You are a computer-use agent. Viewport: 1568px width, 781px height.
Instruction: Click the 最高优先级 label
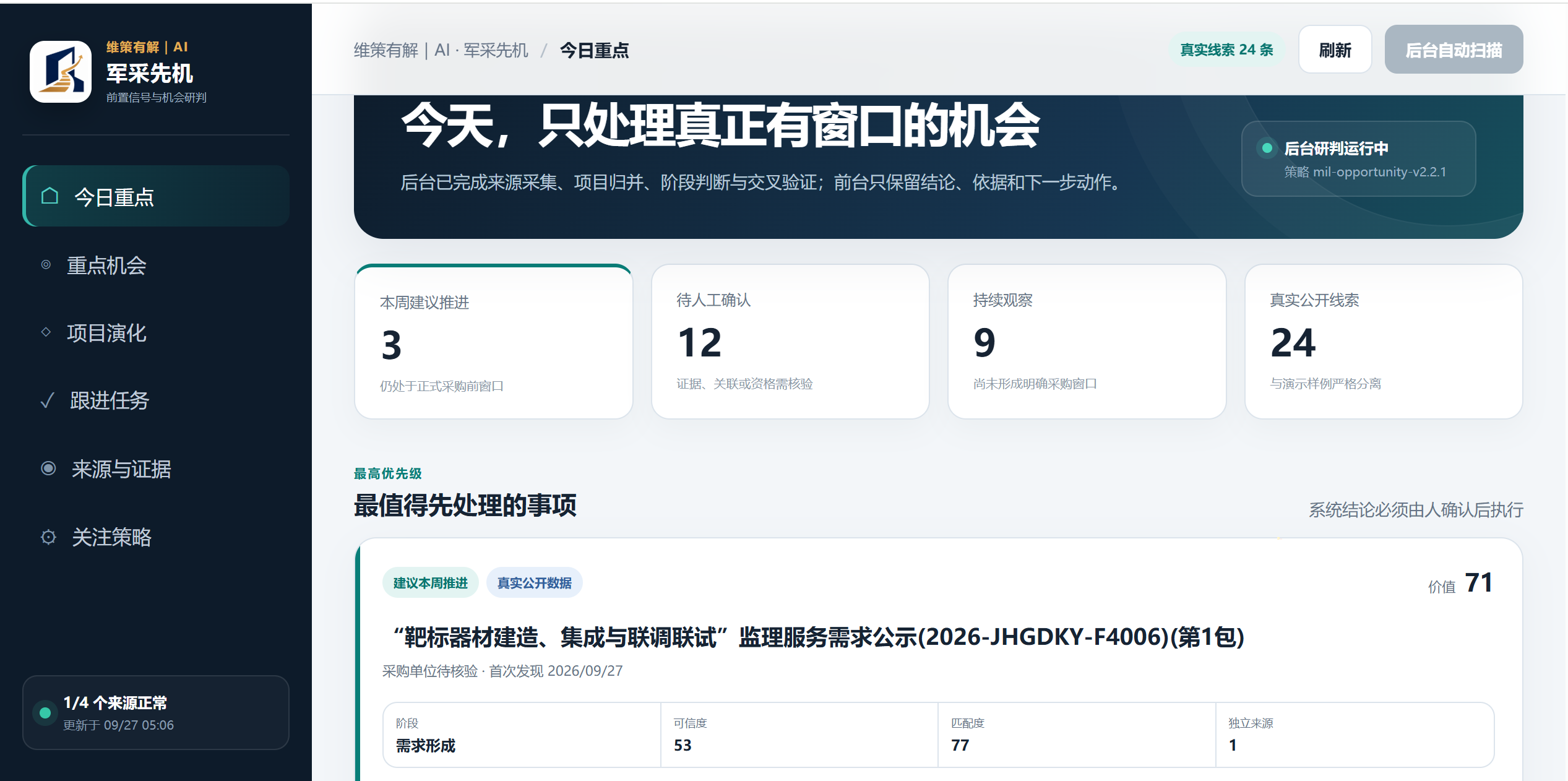coord(387,473)
